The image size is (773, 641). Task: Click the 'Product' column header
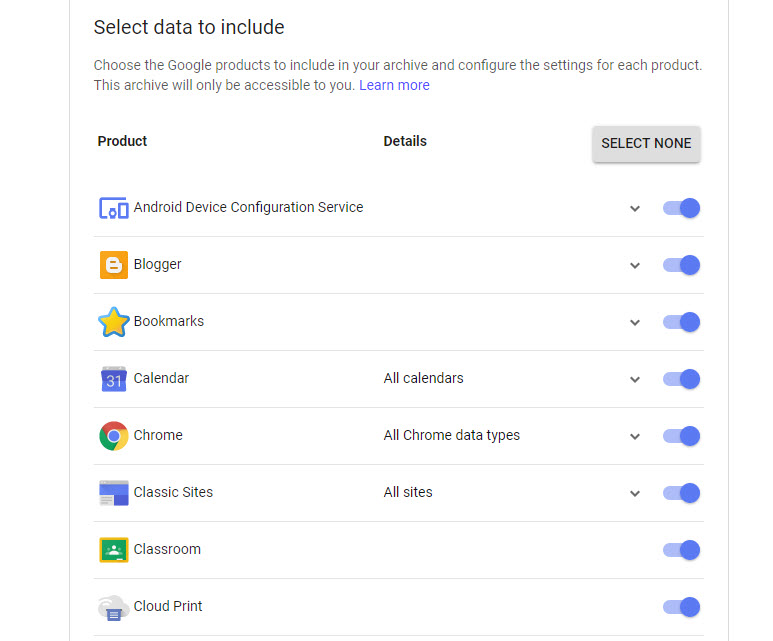122,141
